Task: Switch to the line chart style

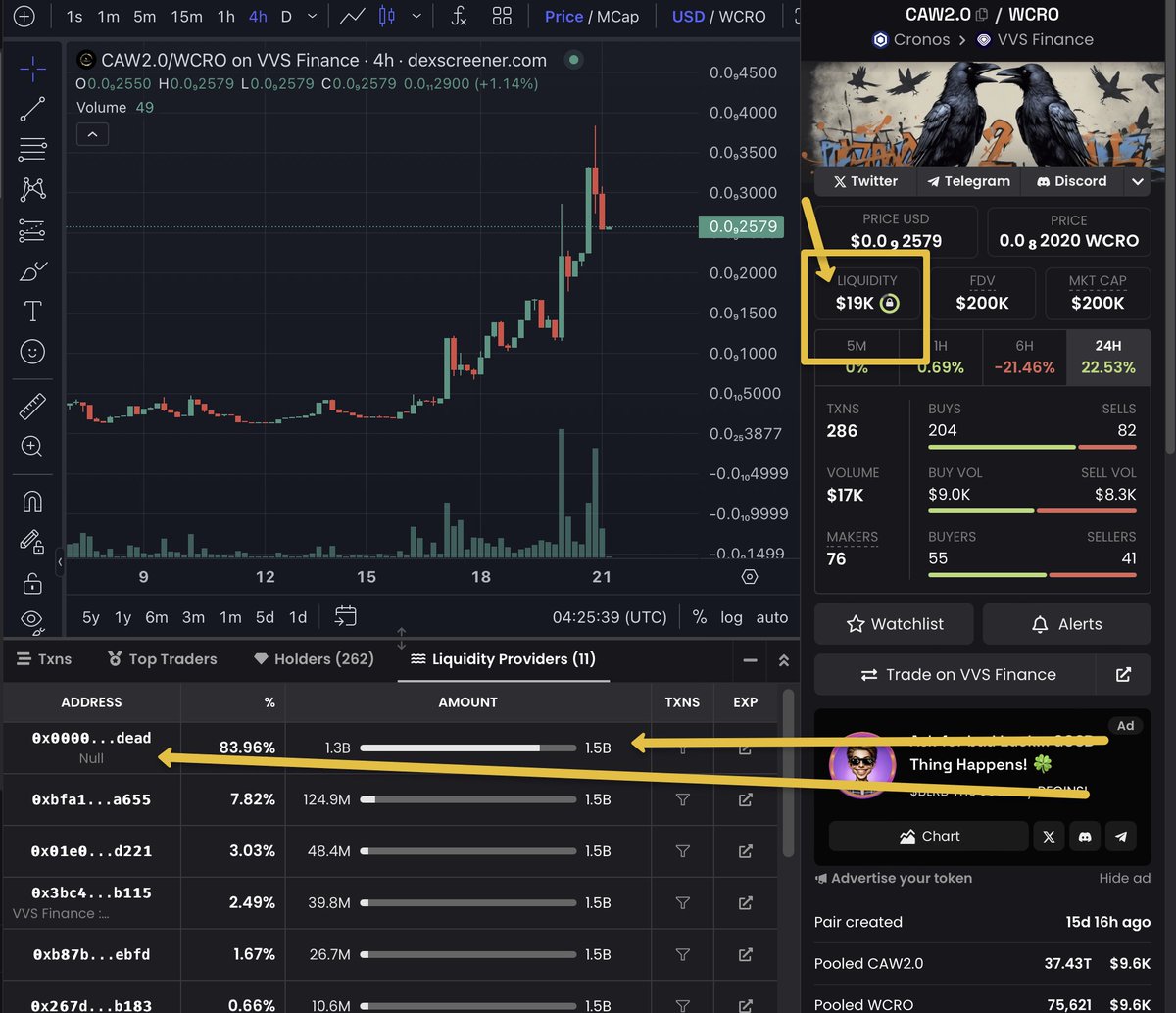Action: click(x=354, y=17)
